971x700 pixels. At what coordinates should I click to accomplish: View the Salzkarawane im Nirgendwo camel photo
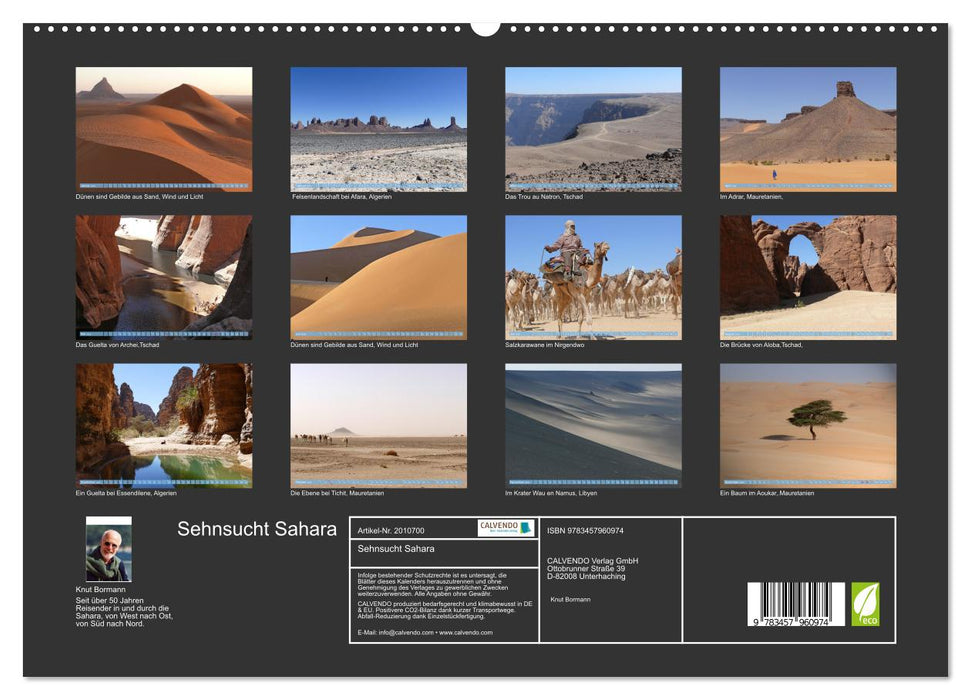593,275
